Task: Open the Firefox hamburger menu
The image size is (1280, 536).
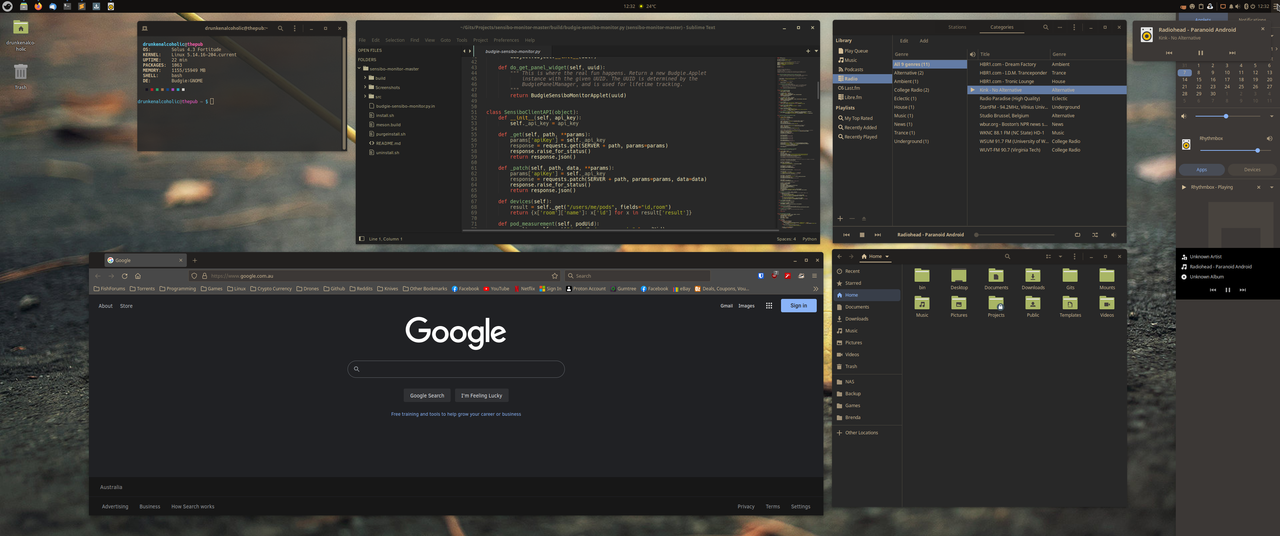Action: pos(816,276)
